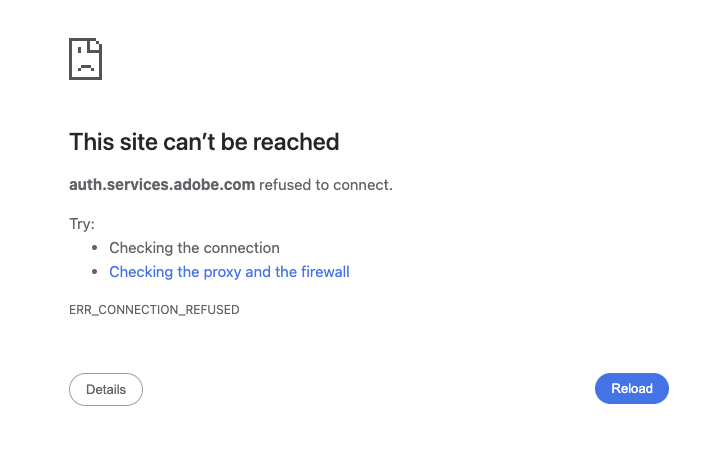Image resolution: width=726 pixels, height=451 pixels.
Task: Click the sad face inside the page icon
Action: click(x=84, y=66)
